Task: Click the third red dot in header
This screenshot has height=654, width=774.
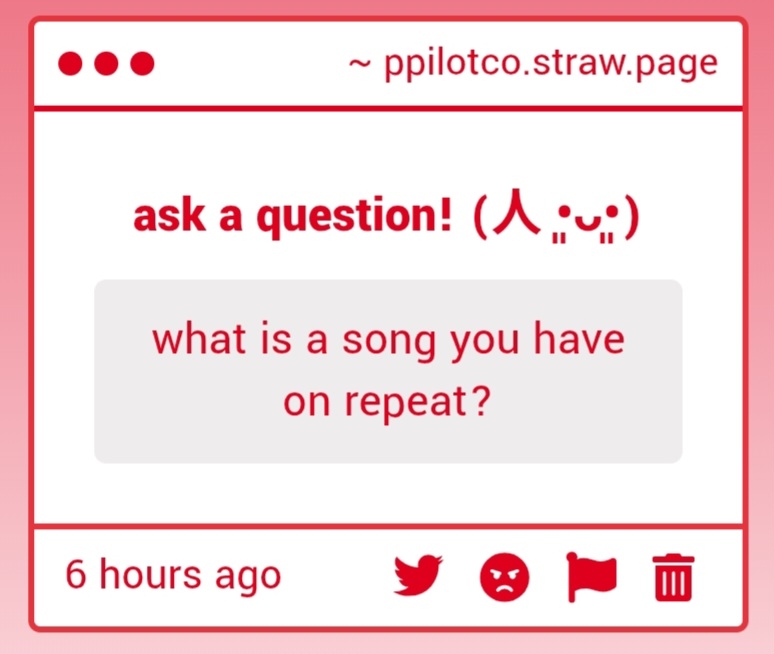Action: [x=143, y=64]
